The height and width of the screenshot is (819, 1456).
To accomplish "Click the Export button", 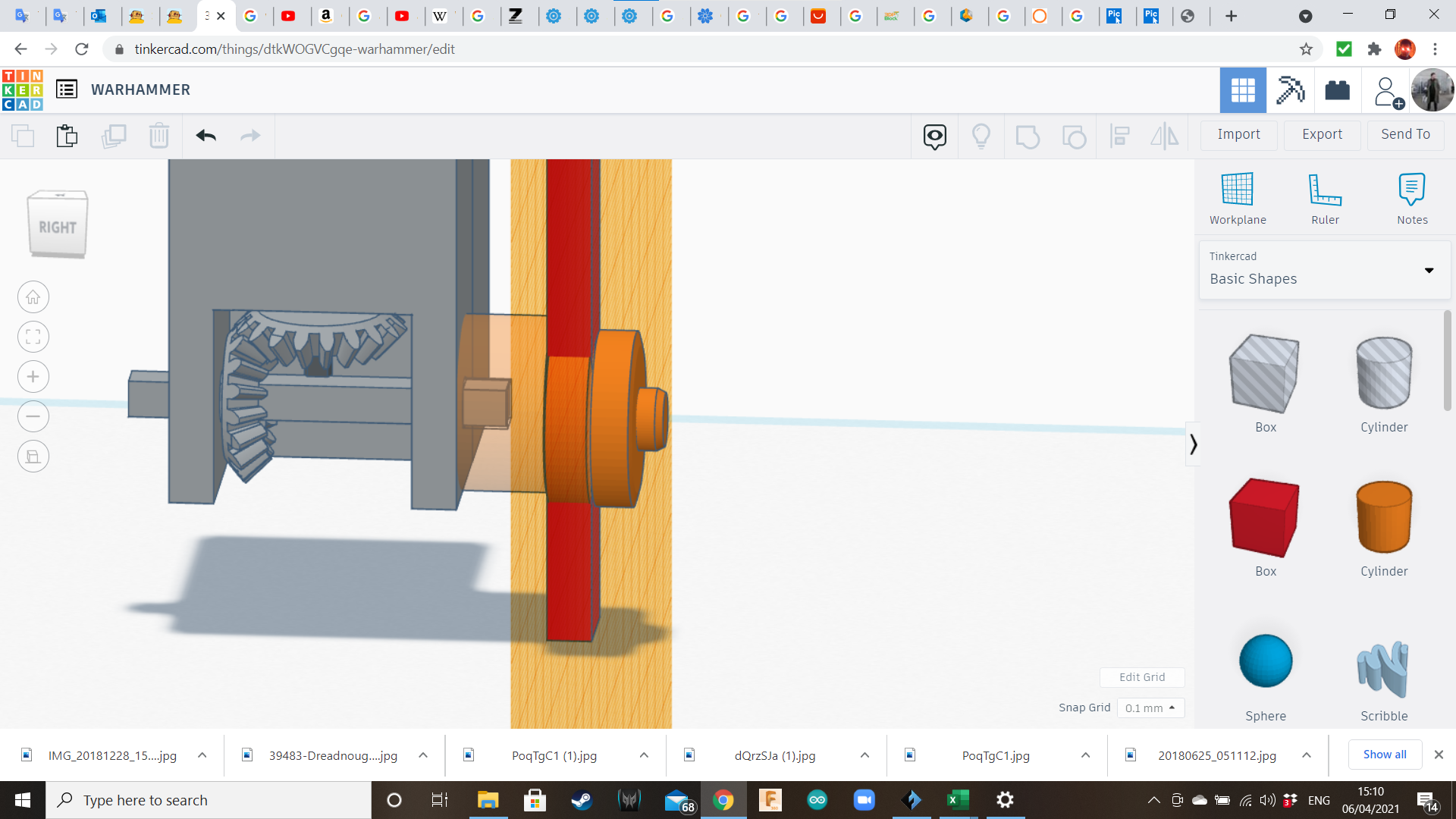I will (1321, 134).
